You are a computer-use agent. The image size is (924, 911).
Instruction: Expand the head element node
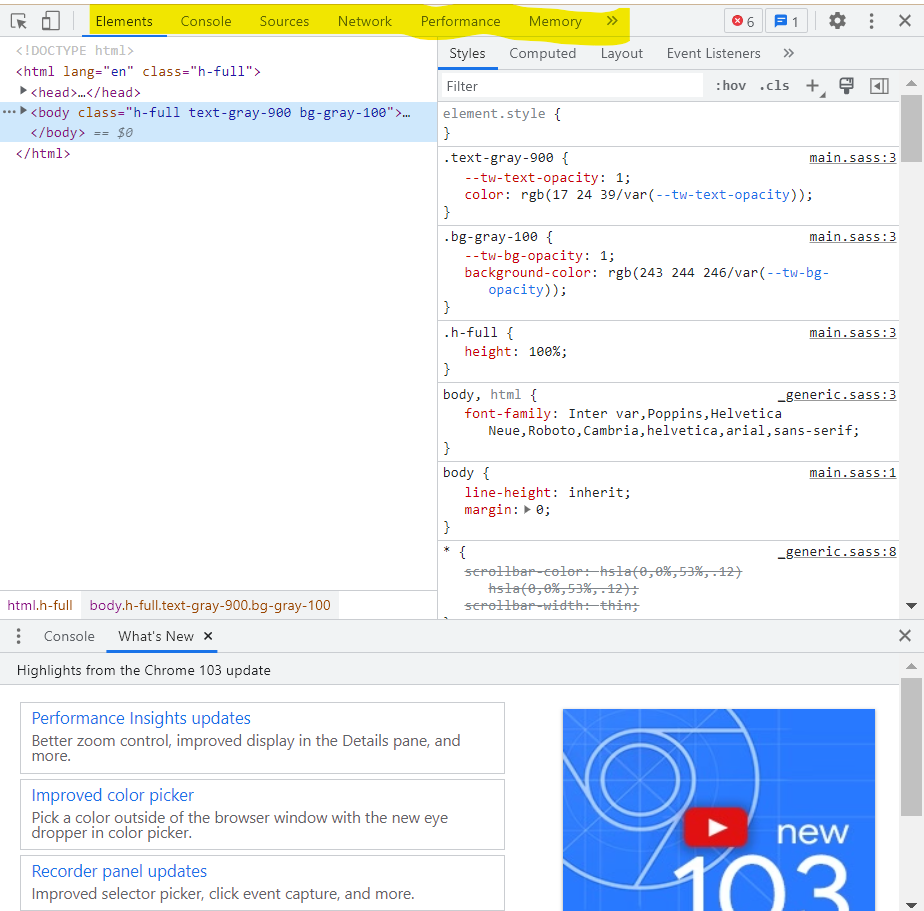point(24,92)
